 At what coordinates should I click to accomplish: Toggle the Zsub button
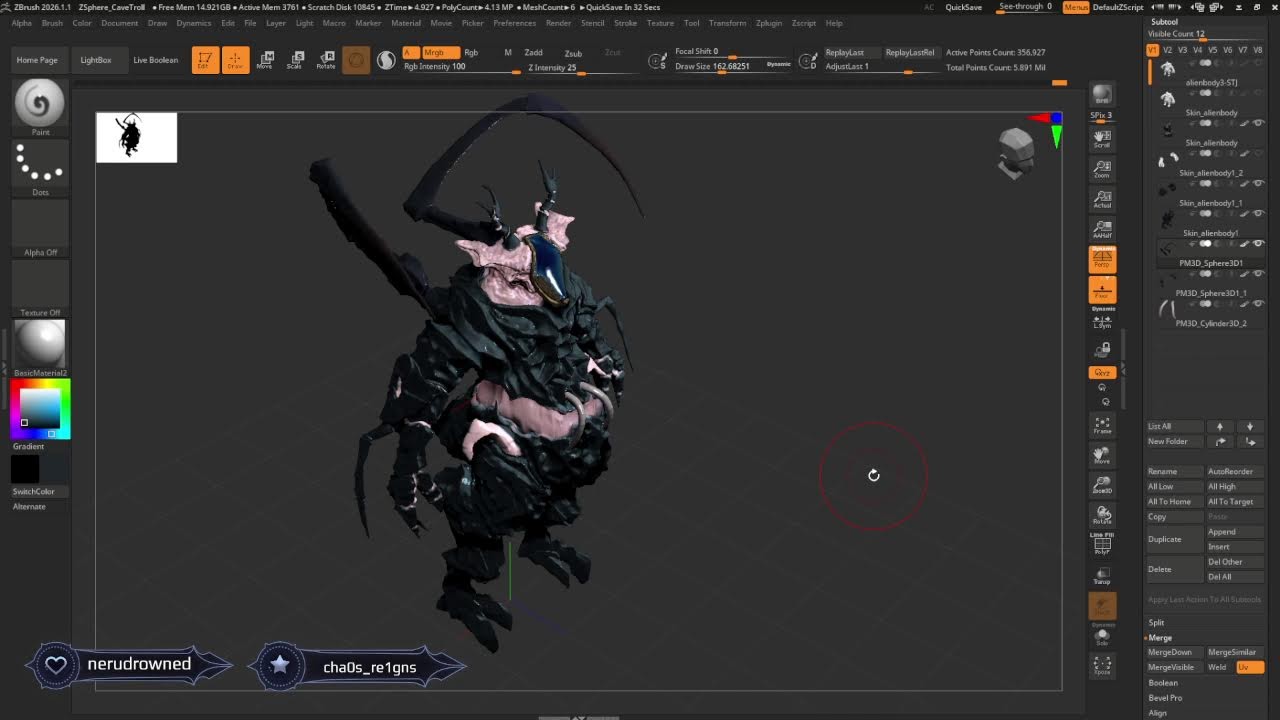pos(573,53)
